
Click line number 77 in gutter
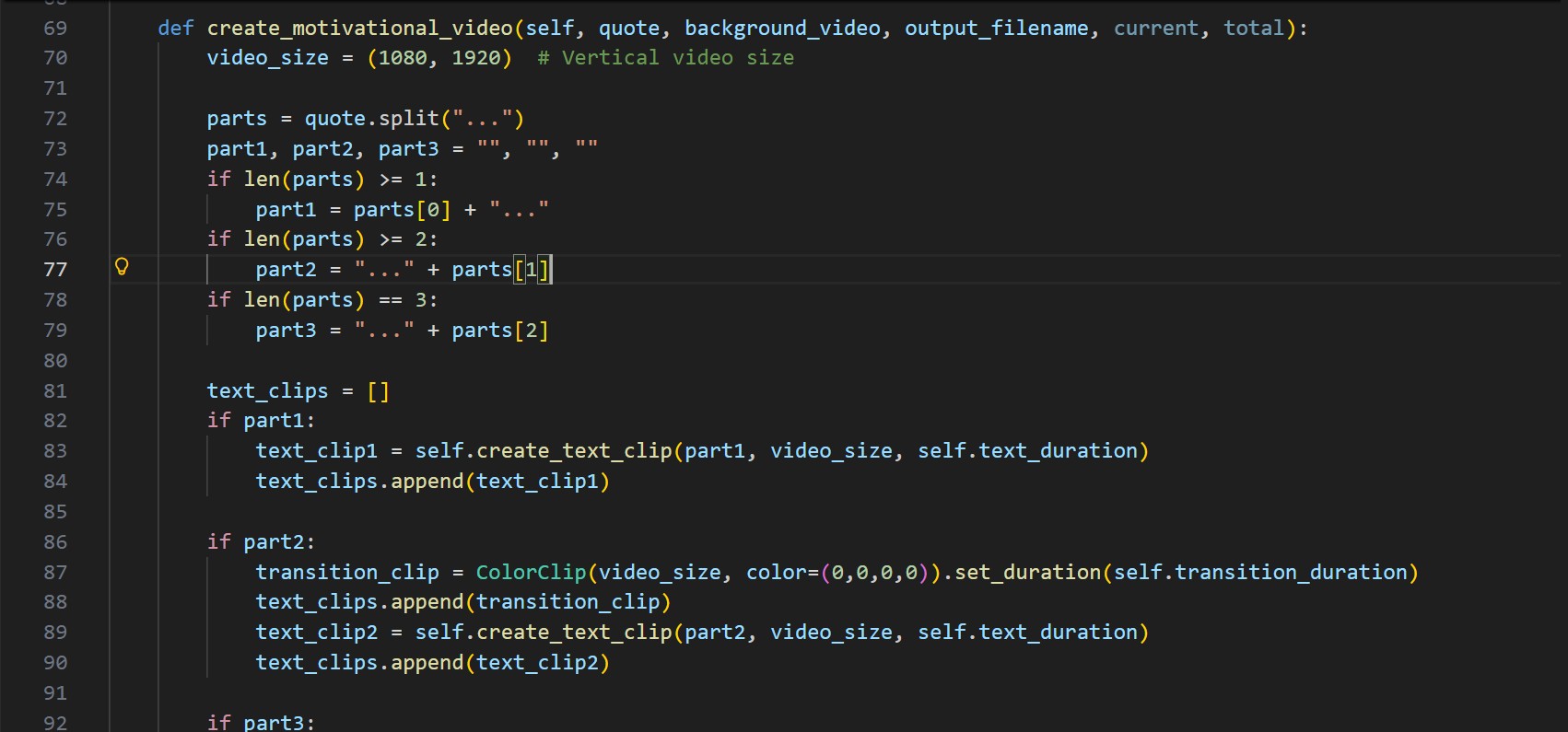pos(55,270)
